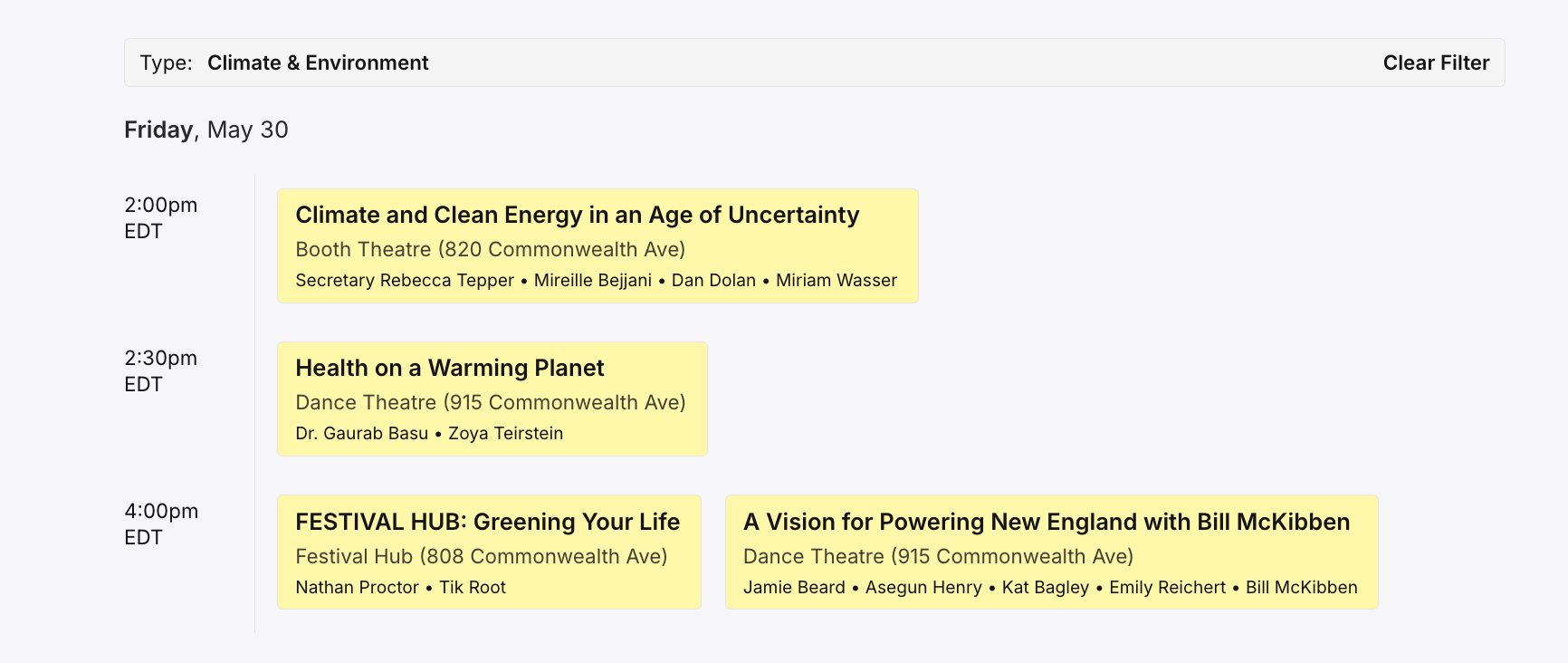Select speaker Miriam Wasser
Screen dimensions: 1568x663
pyautogui.click(x=836, y=281)
